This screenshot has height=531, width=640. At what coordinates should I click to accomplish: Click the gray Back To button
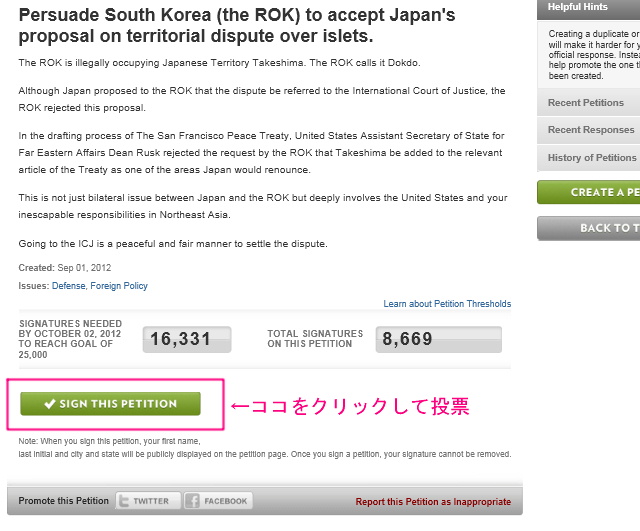click(x=589, y=228)
